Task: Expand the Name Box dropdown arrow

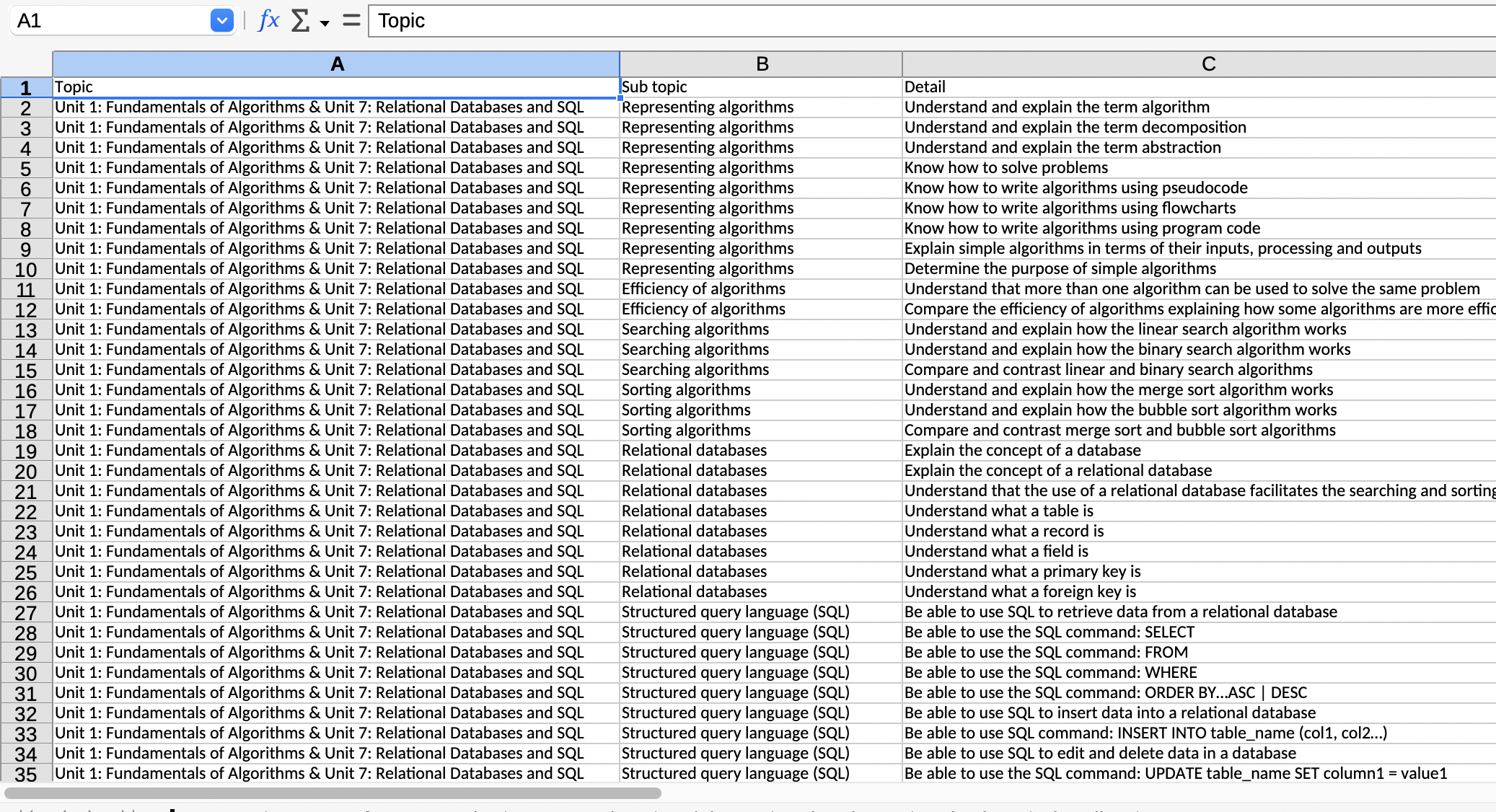Action: coord(222,21)
